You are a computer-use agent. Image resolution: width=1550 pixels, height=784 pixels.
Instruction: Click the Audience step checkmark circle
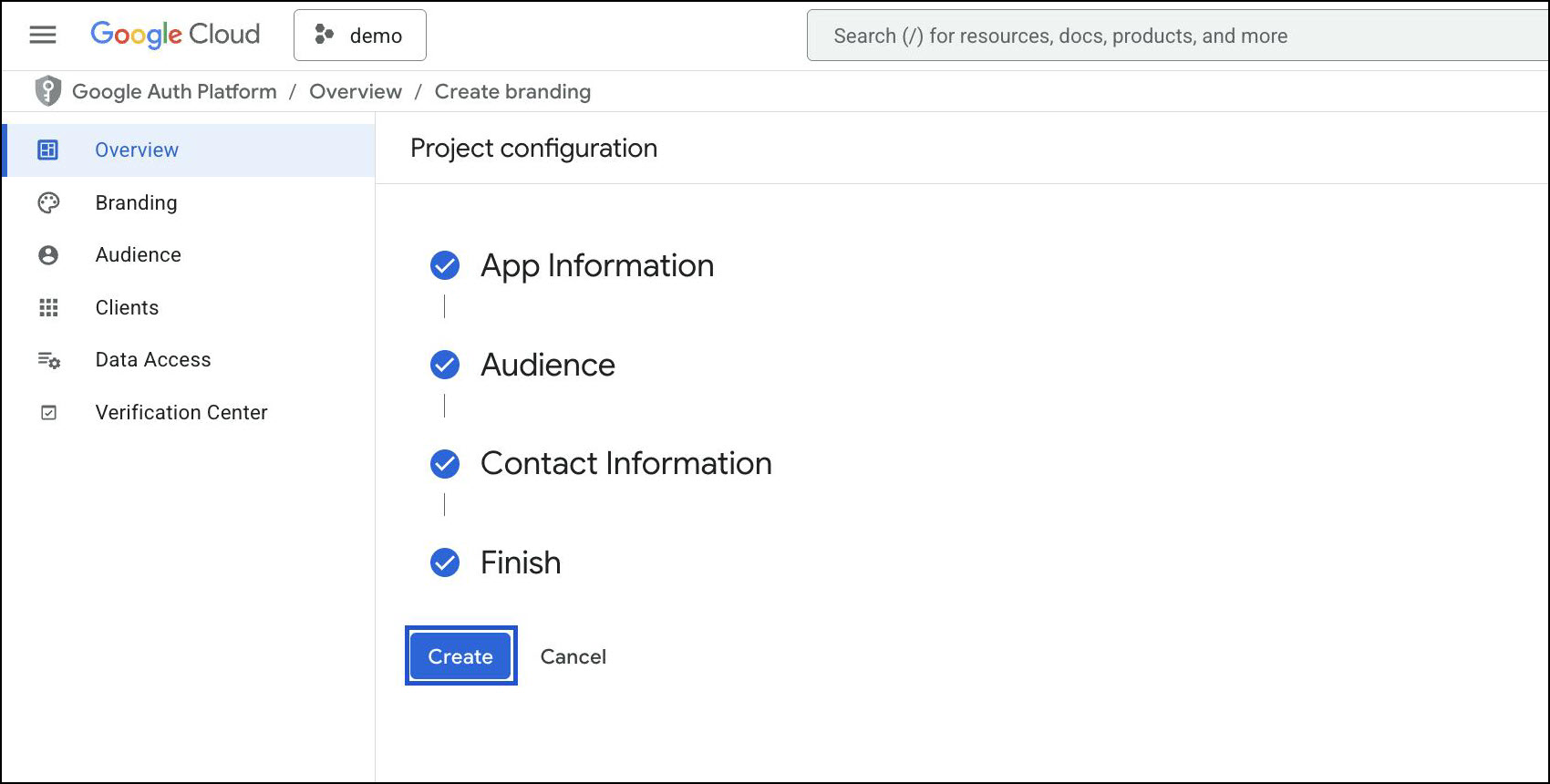click(x=445, y=365)
